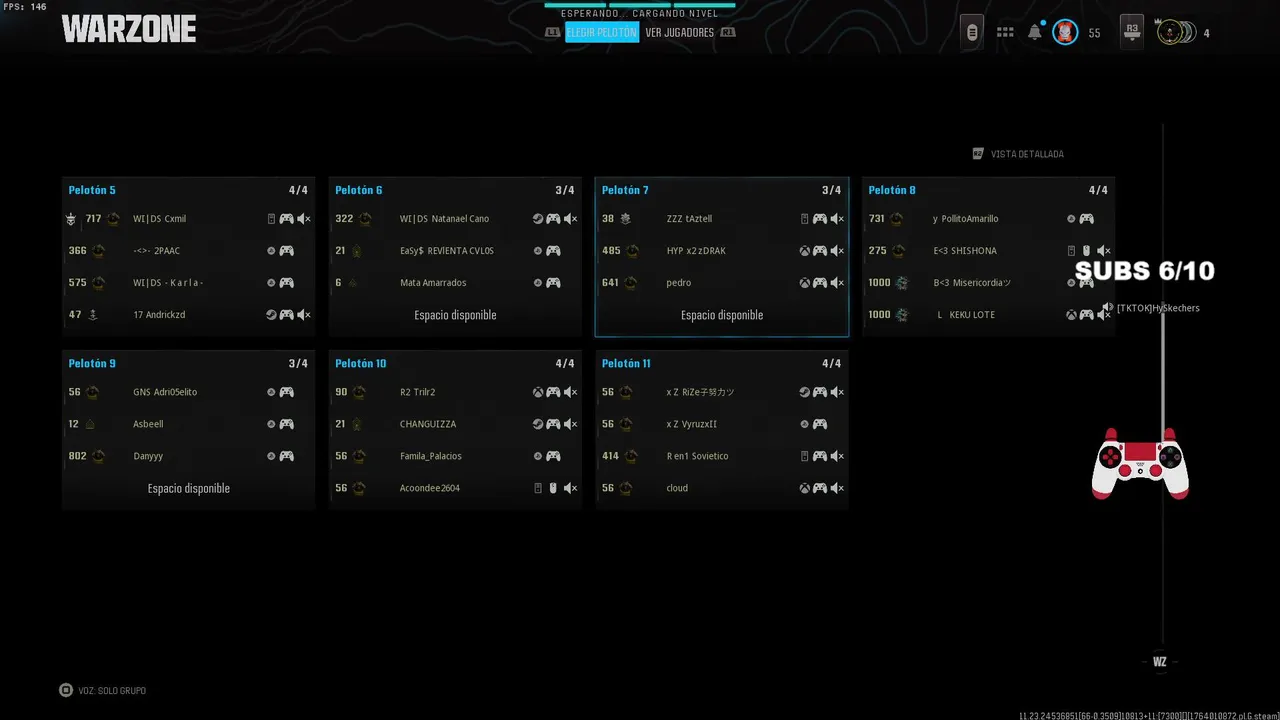Click controller icon for y PollitoAmarillo
Viewport: 1280px width, 720px height.
coord(1086,219)
